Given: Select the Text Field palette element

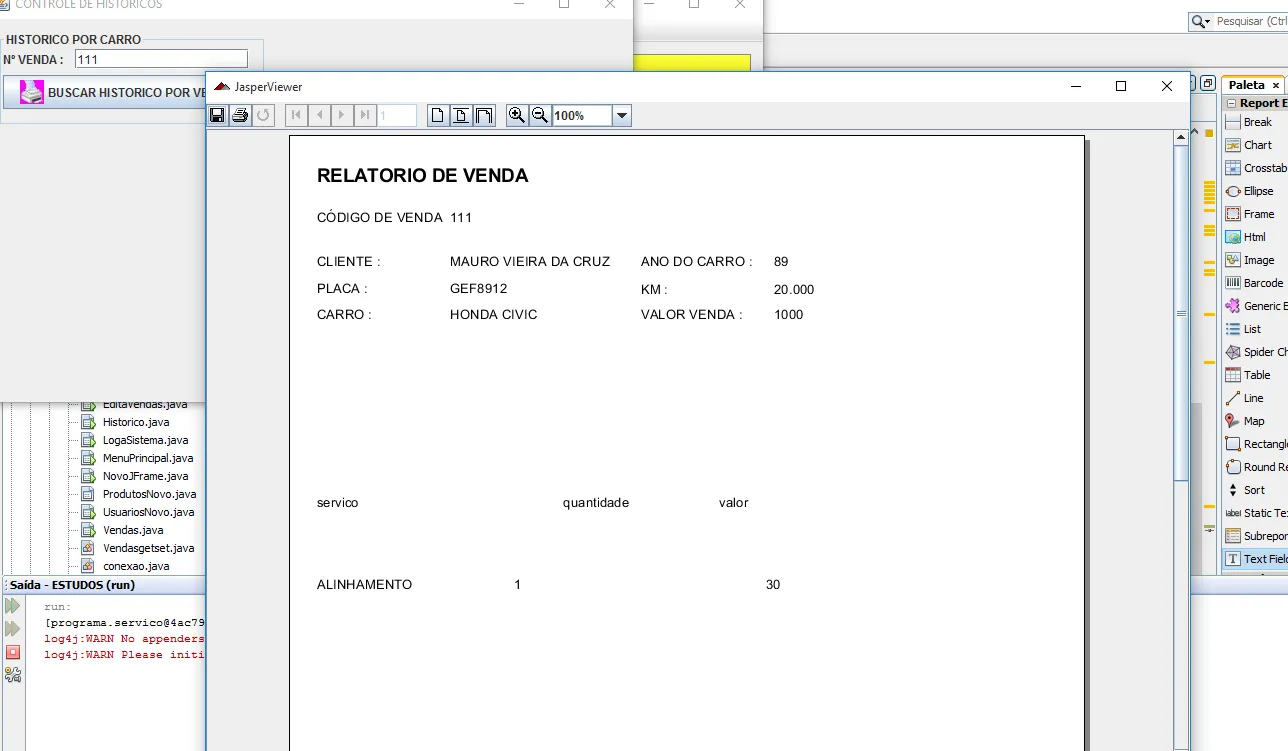Looking at the screenshot, I should 1257,559.
